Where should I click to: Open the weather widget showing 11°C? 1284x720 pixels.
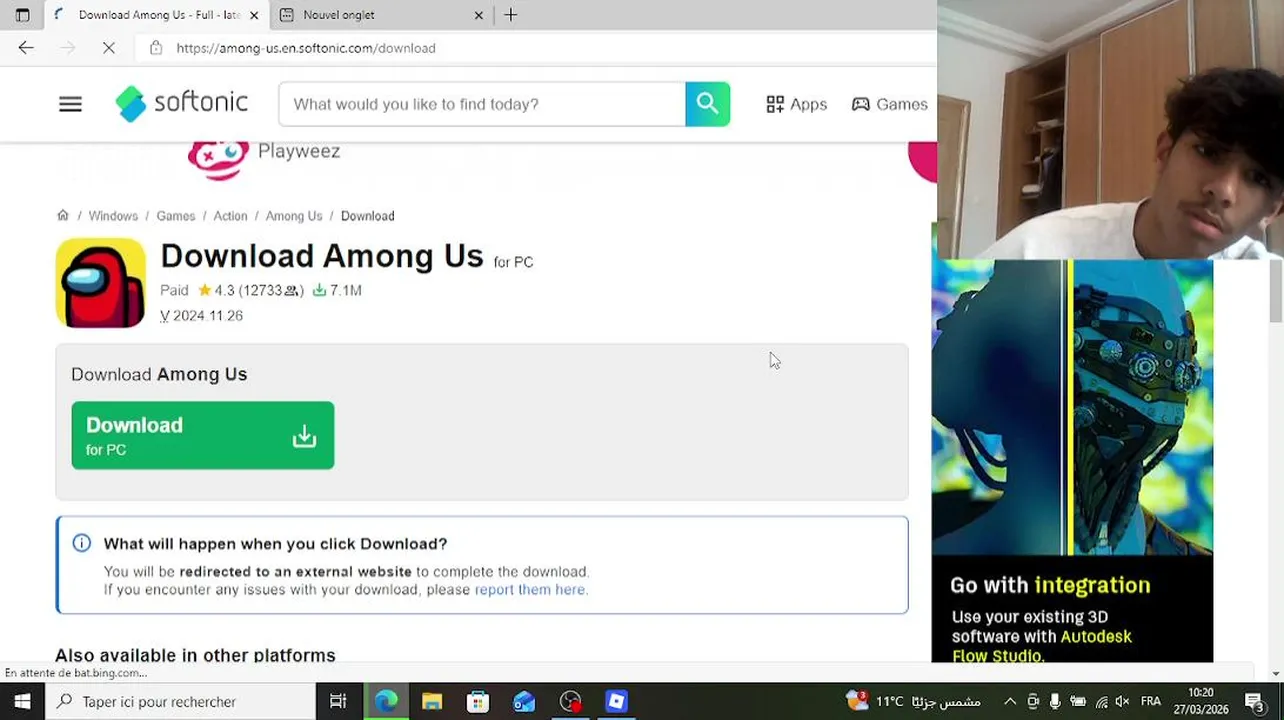click(913, 702)
